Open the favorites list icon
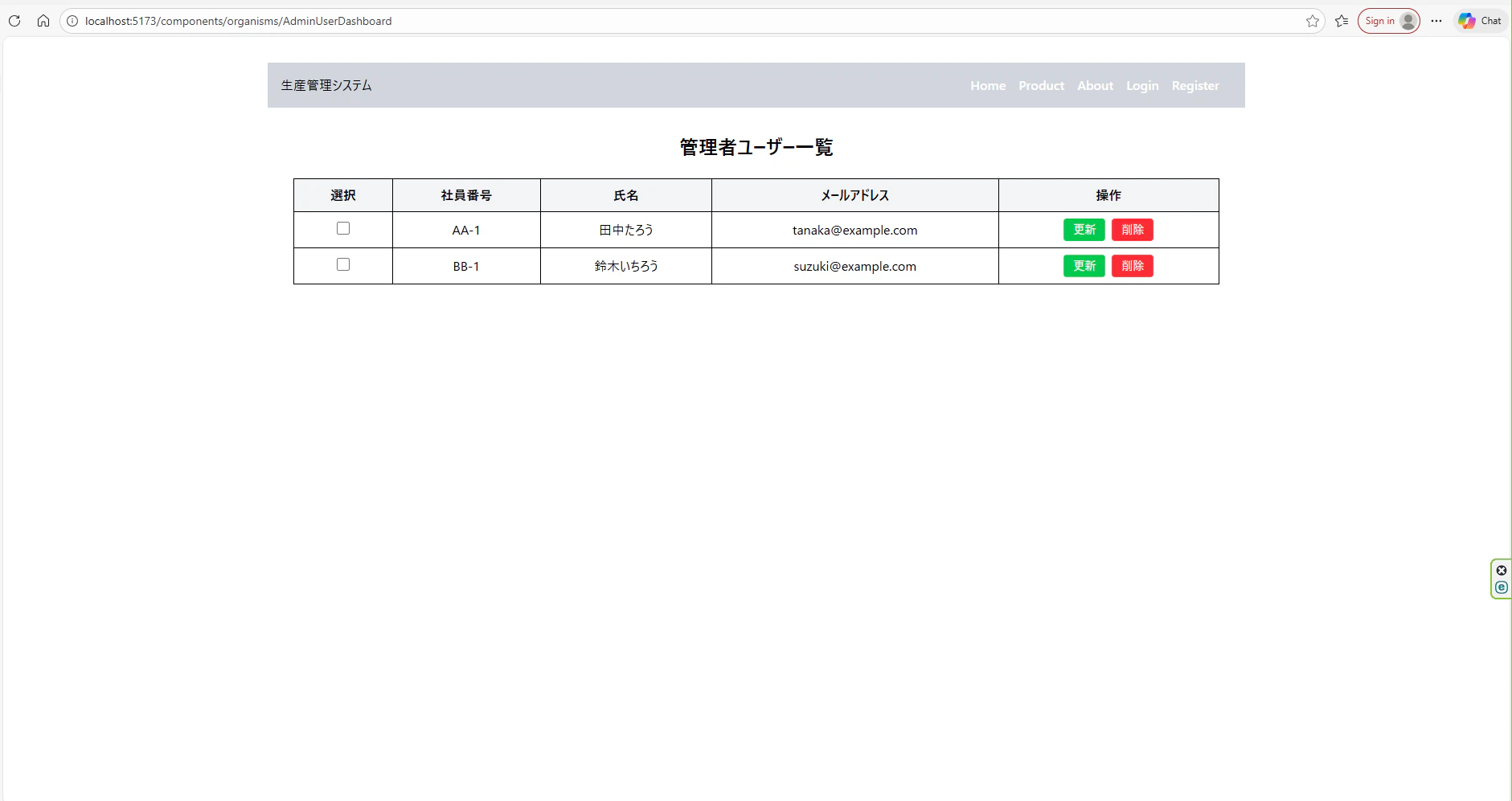Viewport: 1512px width, 801px height. (1342, 21)
